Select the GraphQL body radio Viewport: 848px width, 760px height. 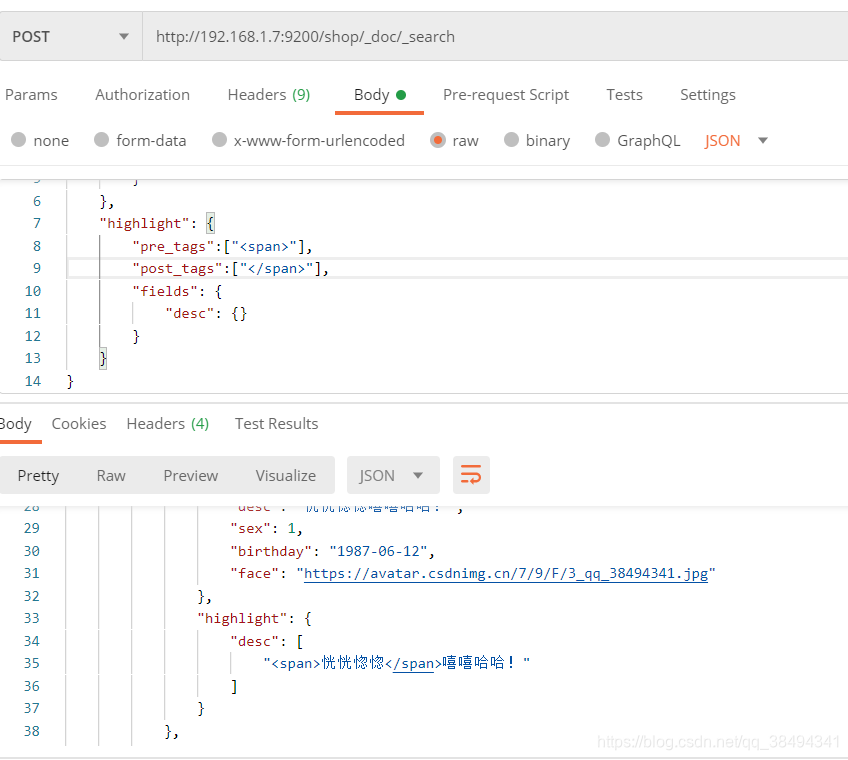click(602, 140)
